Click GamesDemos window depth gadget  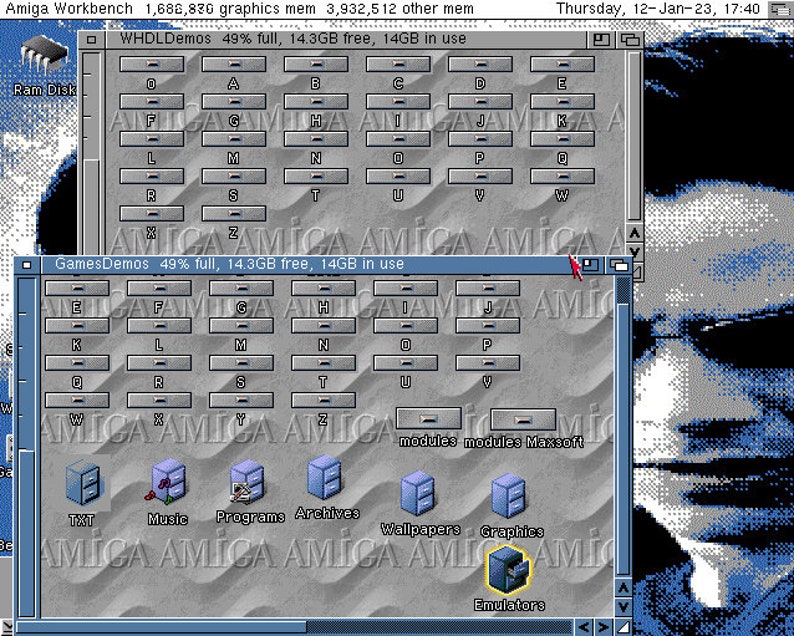[x=619, y=265]
